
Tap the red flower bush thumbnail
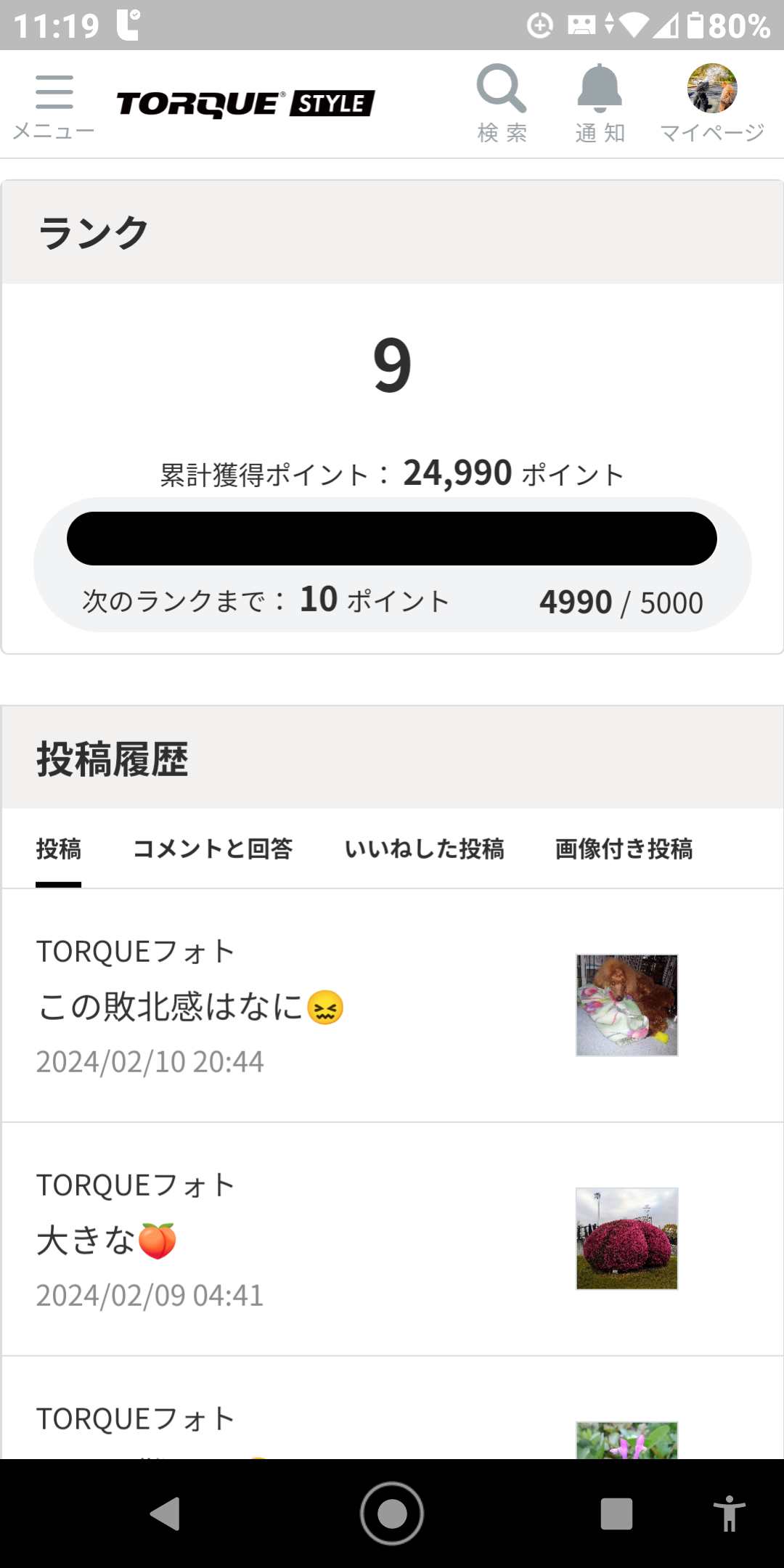click(x=626, y=1238)
